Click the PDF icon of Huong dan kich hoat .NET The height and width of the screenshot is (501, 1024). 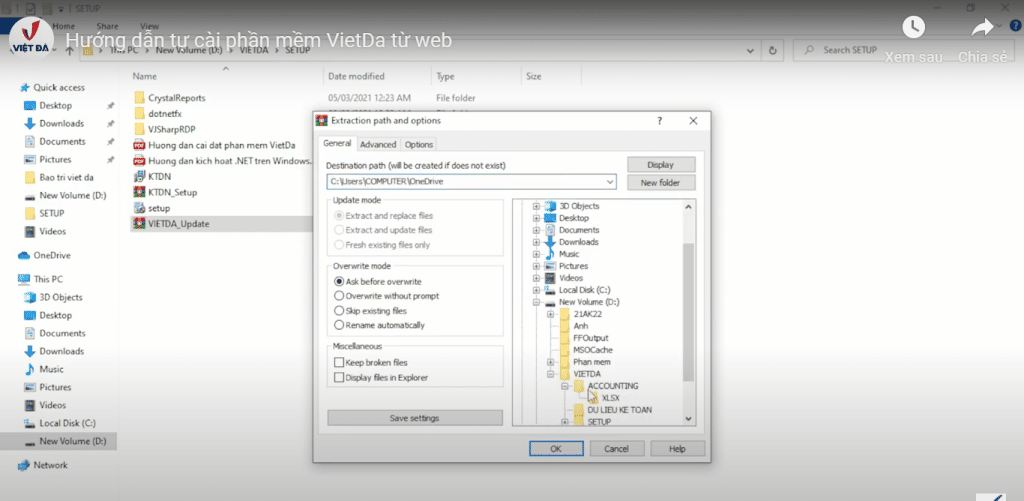139,161
